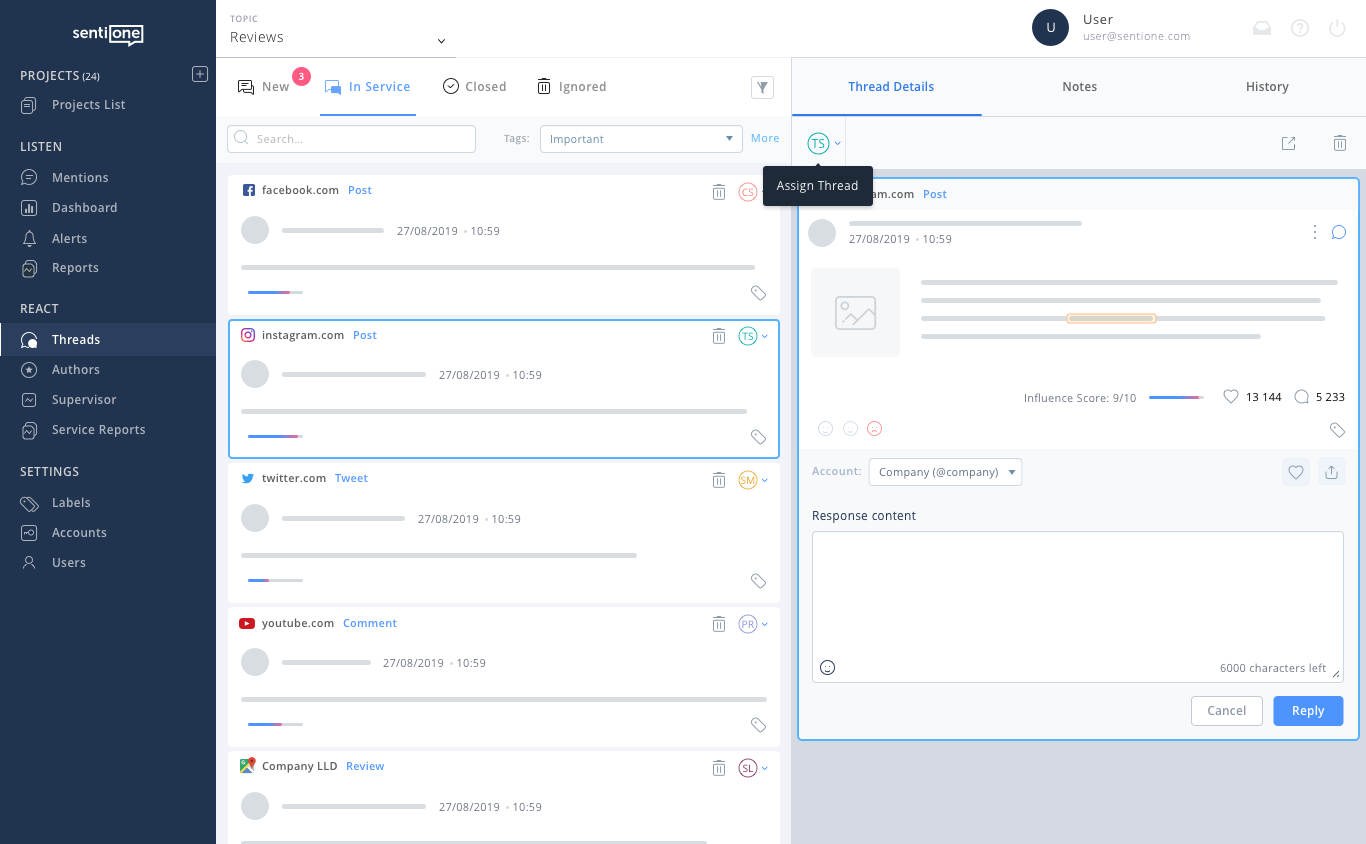Open the Topic Reviews dropdown
1366x844 pixels.
coord(336,37)
